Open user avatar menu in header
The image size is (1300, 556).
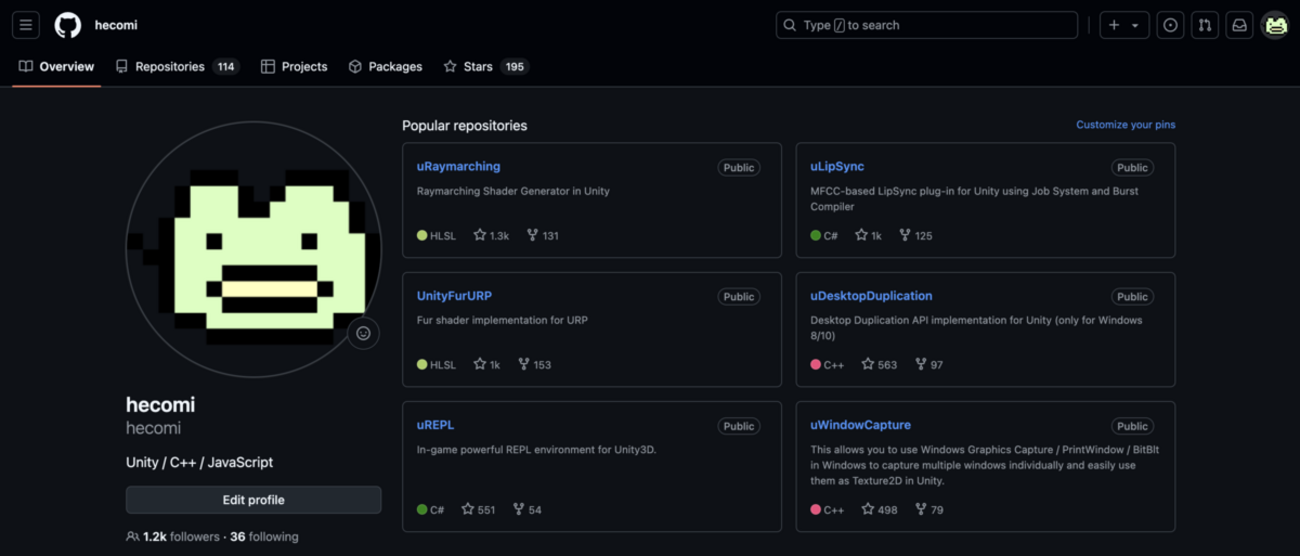click(1275, 25)
